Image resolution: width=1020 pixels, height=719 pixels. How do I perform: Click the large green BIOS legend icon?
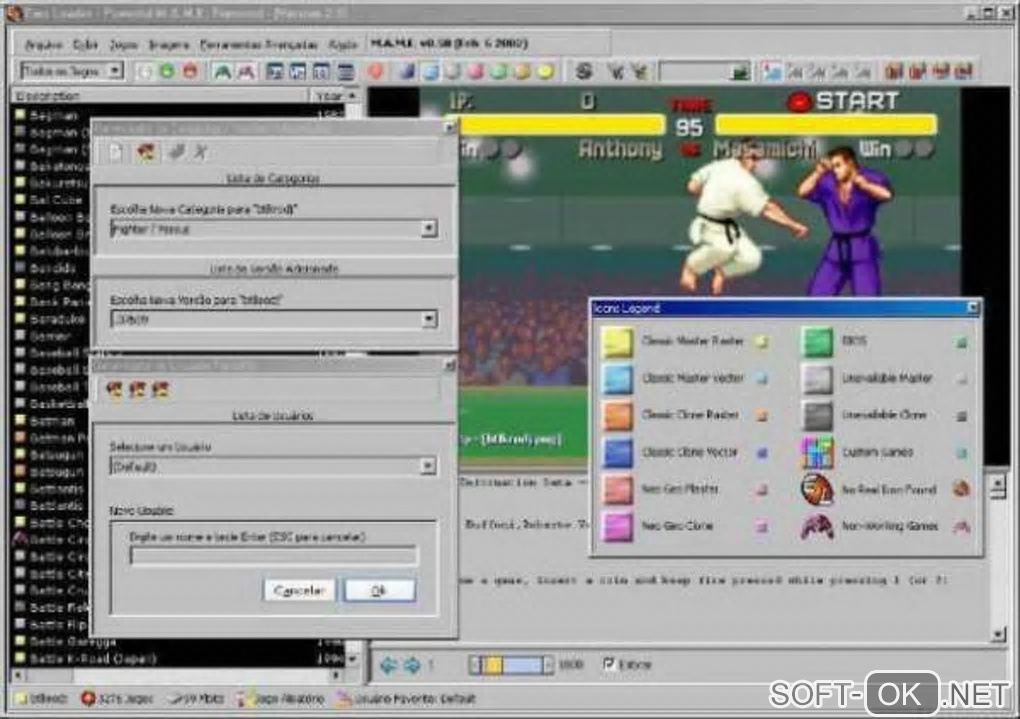(817, 342)
